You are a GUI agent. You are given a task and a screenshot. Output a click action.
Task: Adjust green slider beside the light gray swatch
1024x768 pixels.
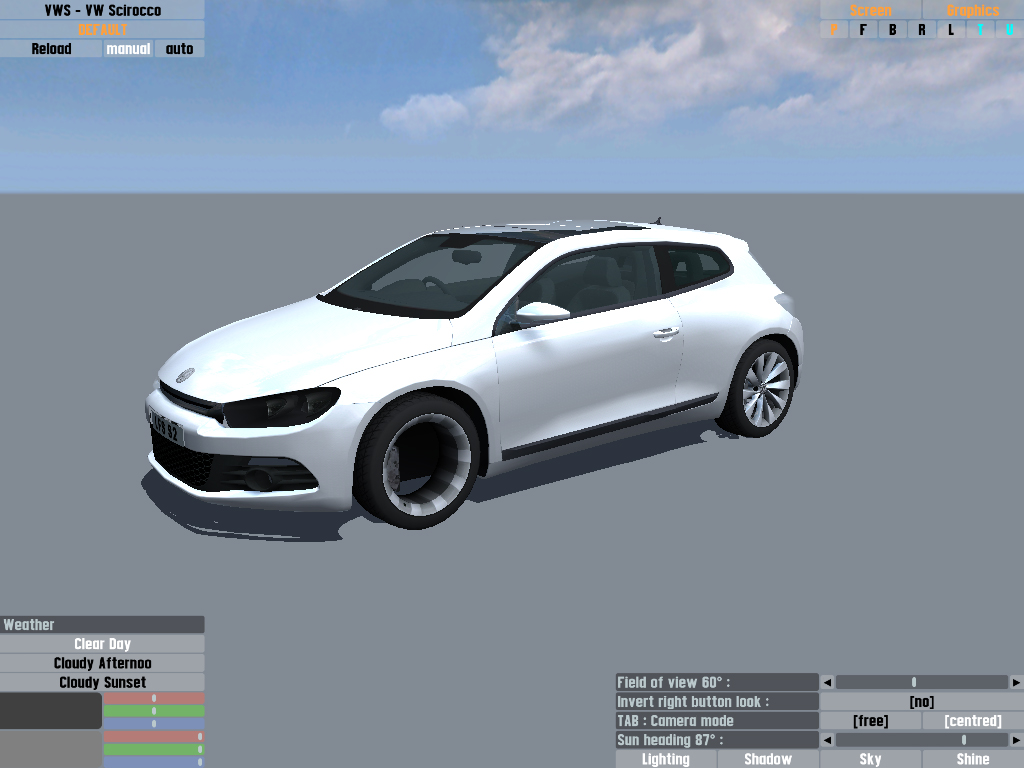pos(154,749)
